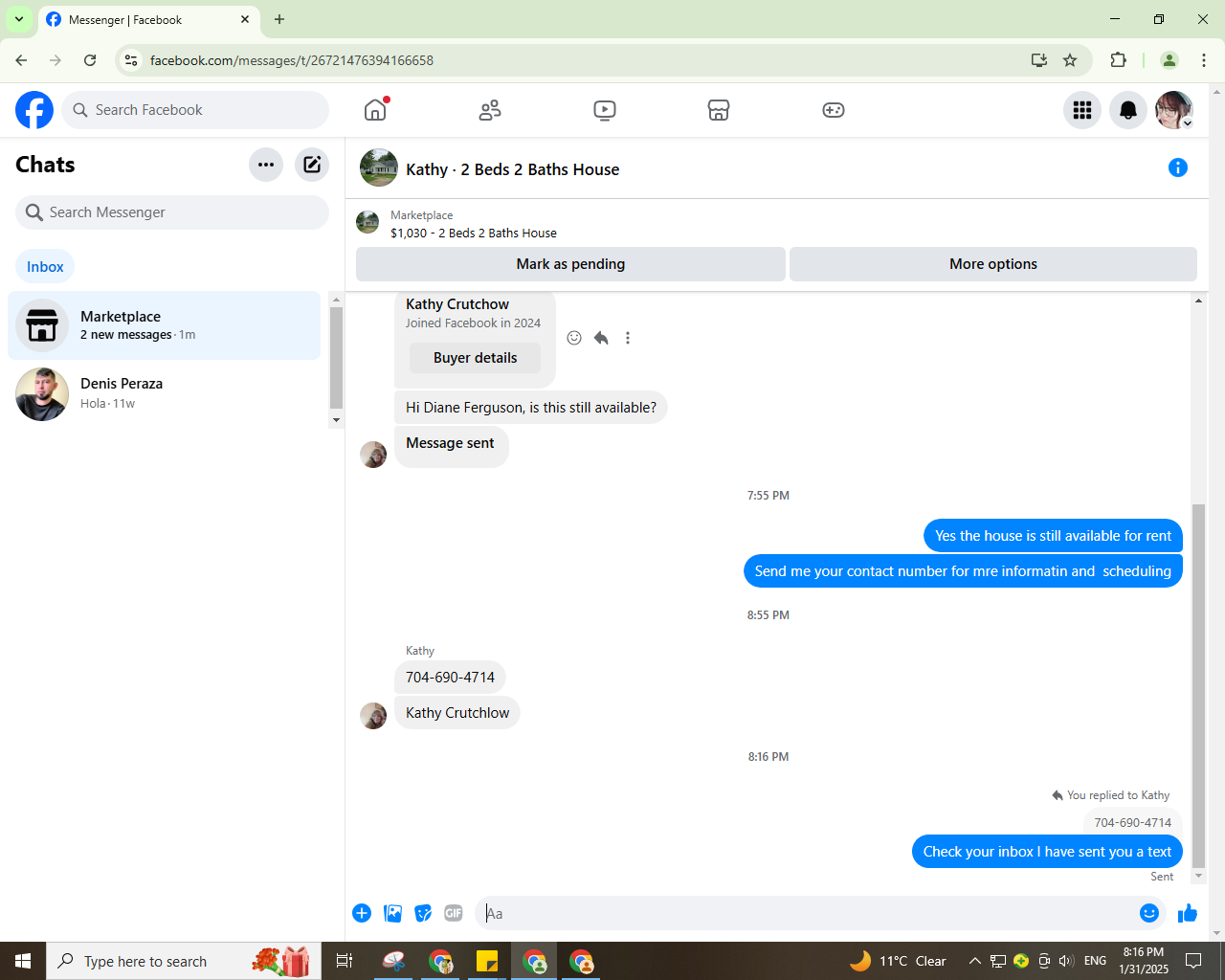React to message with emoji icon

click(574, 338)
